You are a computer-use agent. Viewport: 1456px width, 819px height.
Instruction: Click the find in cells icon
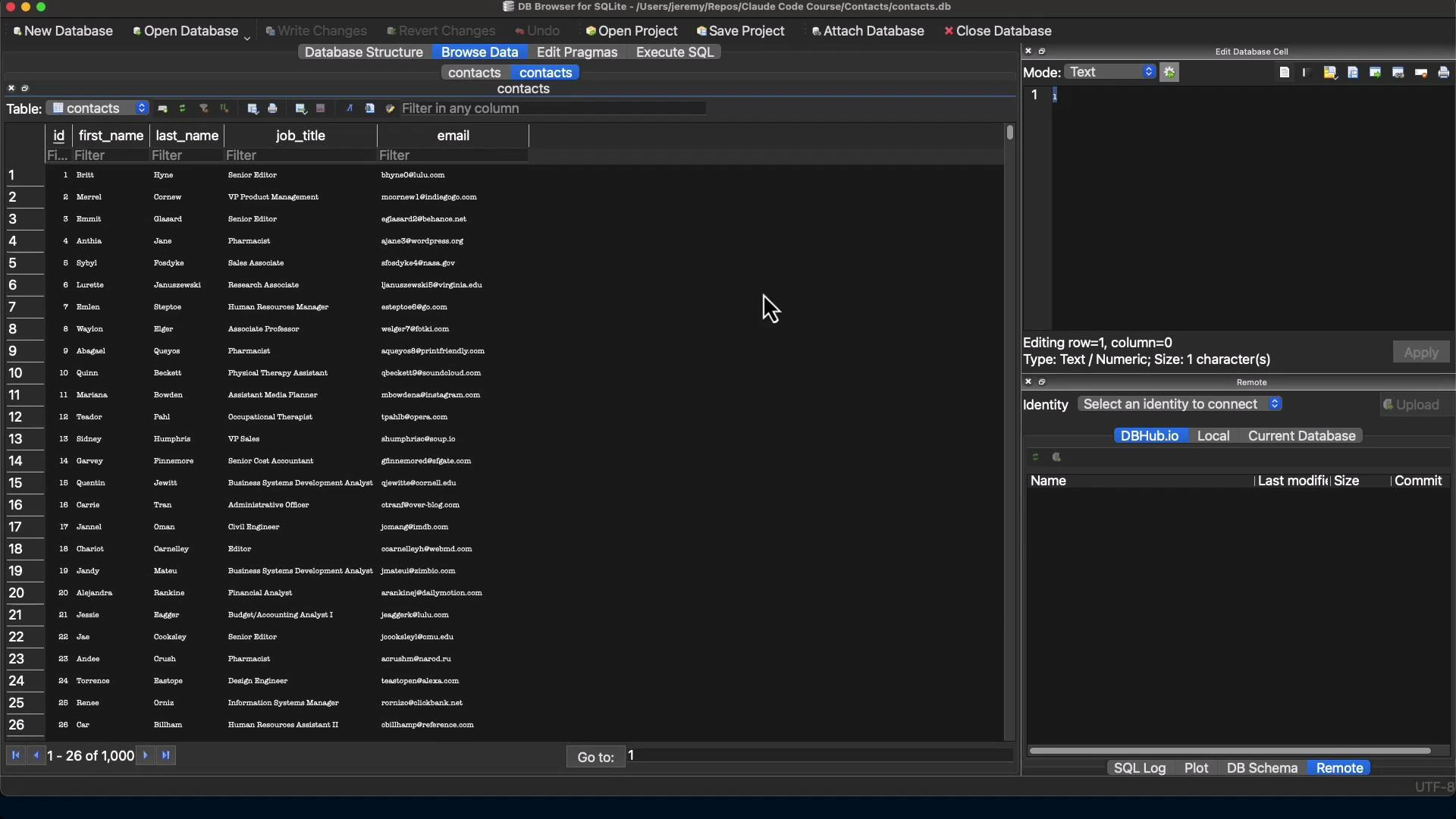369,108
